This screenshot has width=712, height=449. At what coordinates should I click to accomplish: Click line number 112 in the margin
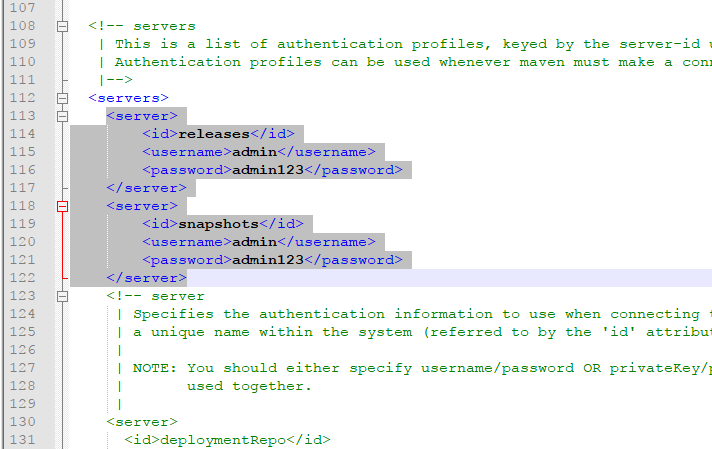click(x=22, y=98)
